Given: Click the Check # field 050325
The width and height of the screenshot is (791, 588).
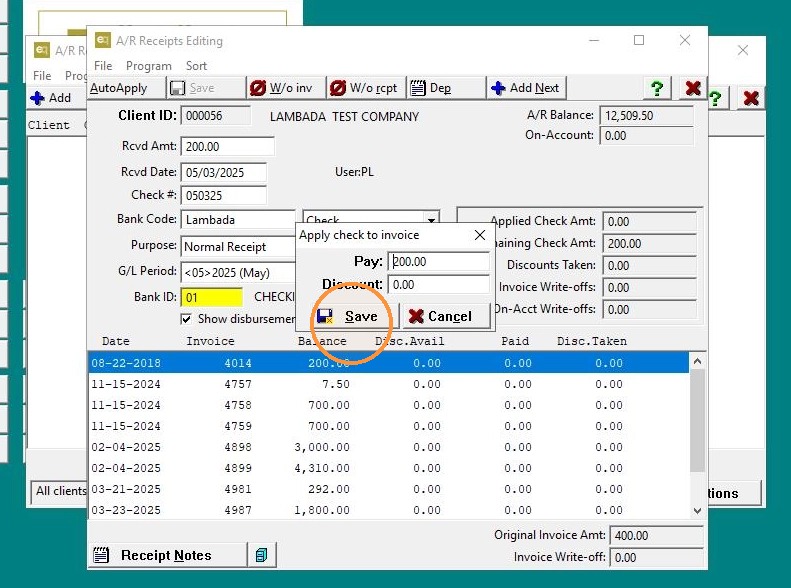Looking at the screenshot, I should tap(223, 196).
